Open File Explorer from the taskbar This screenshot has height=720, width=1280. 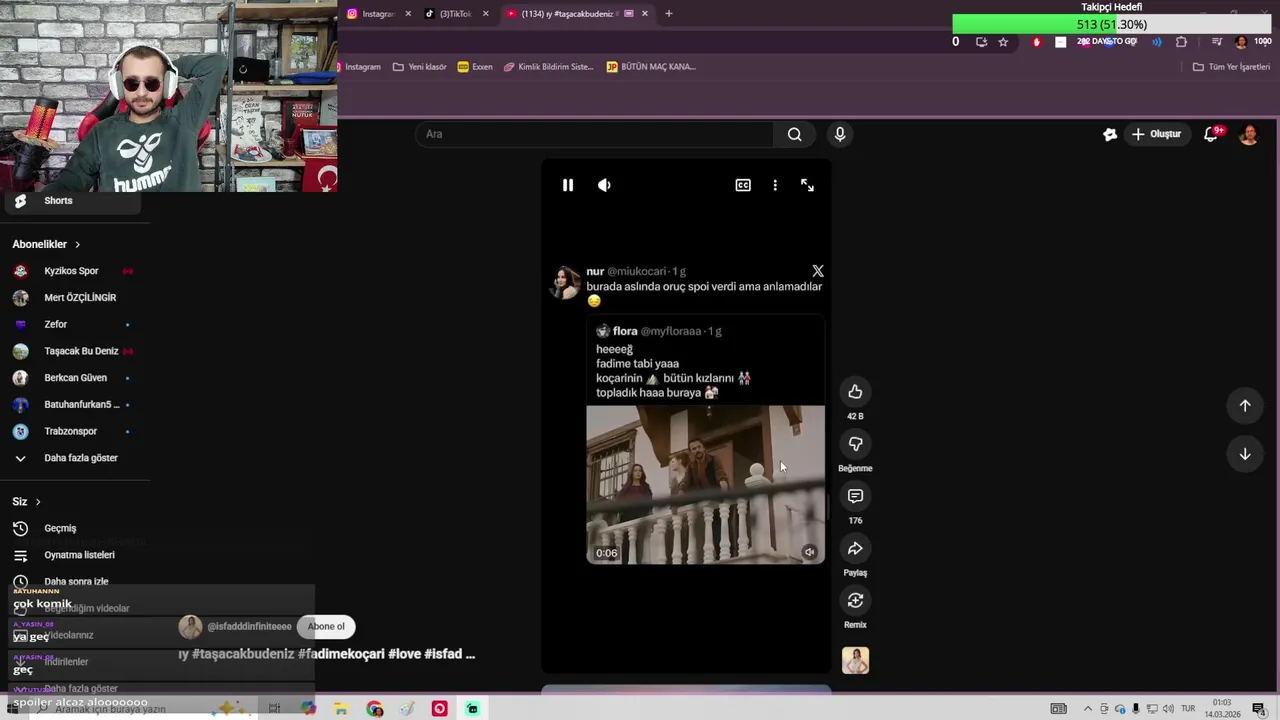click(341, 709)
